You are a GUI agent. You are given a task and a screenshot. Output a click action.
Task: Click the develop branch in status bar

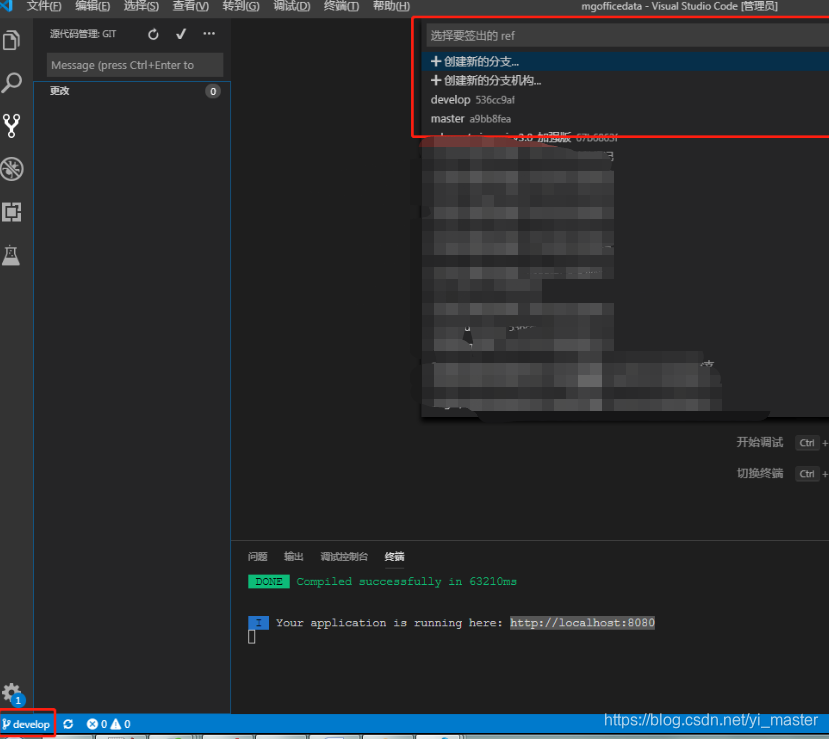point(26,724)
